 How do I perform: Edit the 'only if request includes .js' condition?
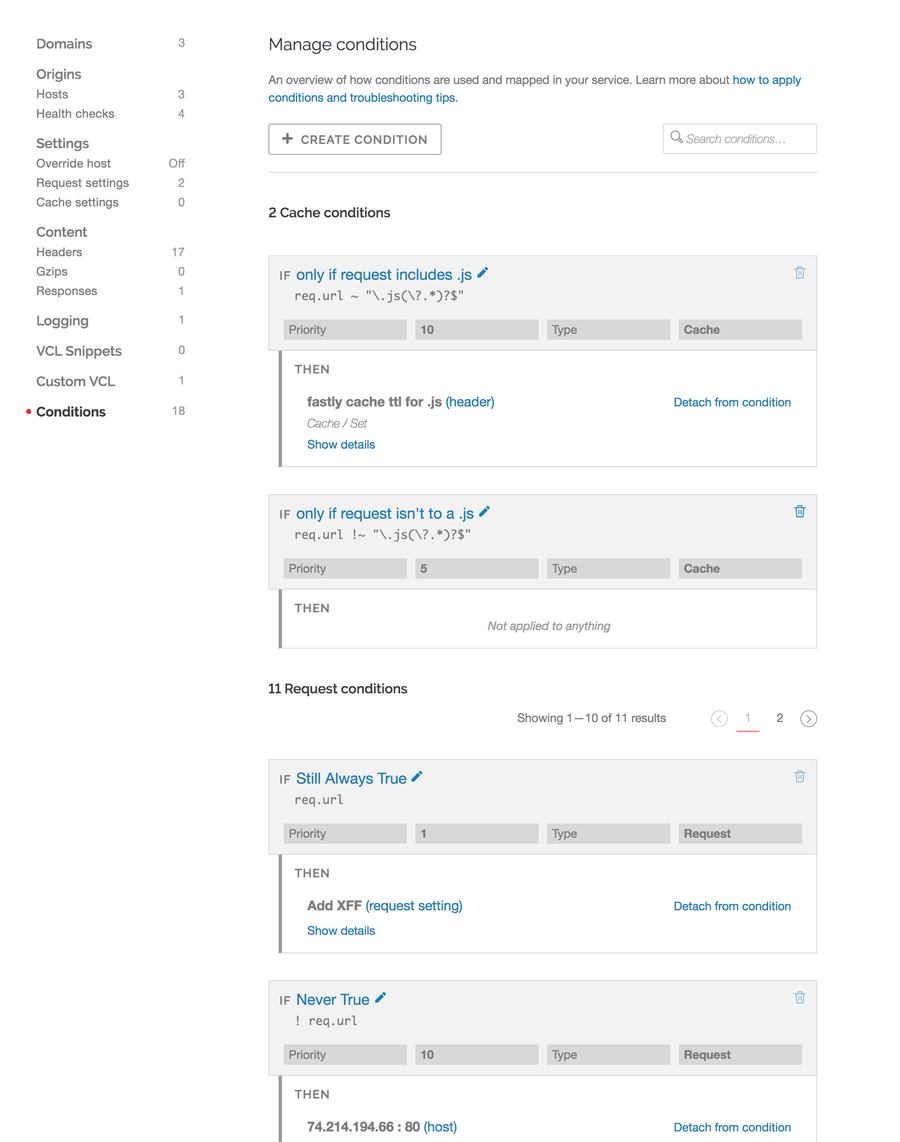pyautogui.click(x=482, y=273)
